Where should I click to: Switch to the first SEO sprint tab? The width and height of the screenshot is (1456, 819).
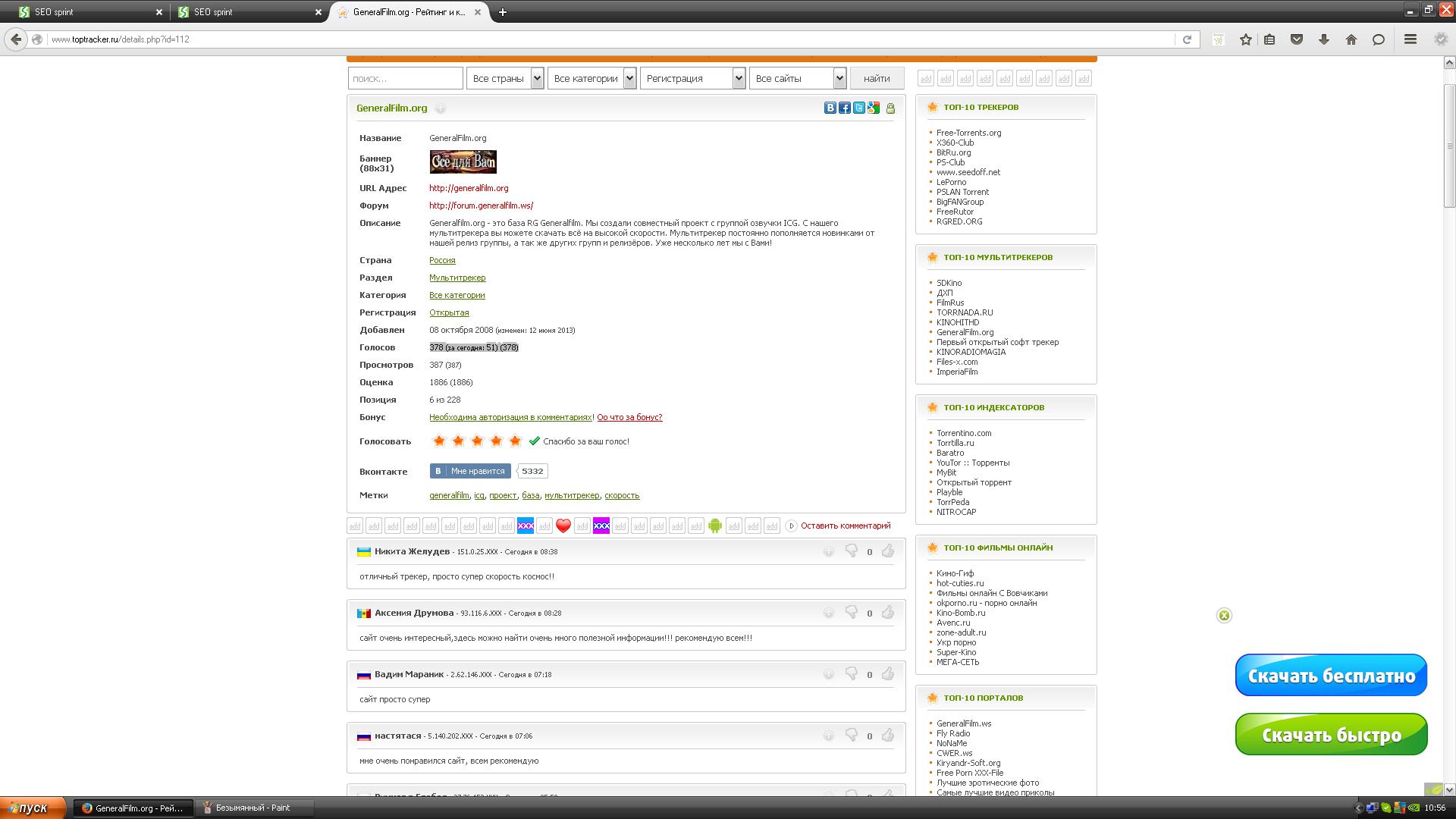pos(83,12)
